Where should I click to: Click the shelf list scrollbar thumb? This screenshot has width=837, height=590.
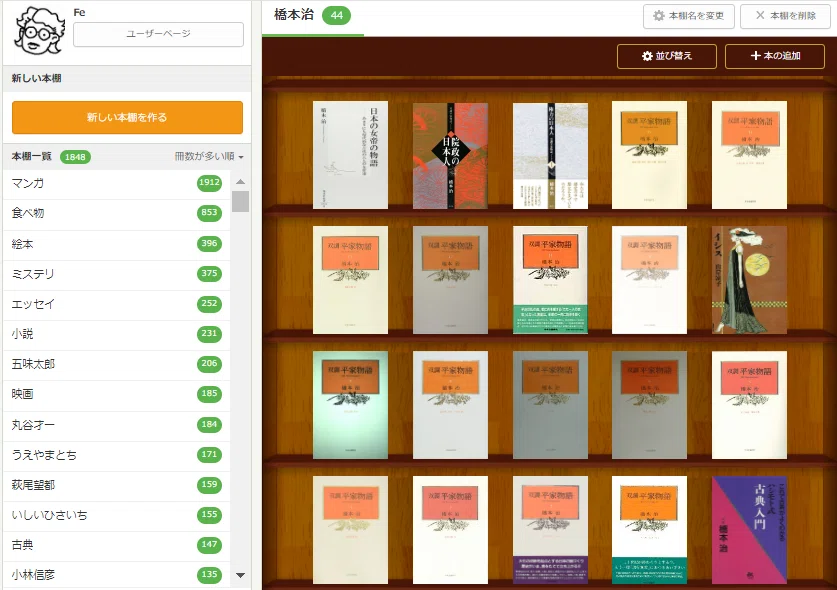(x=241, y=201)
